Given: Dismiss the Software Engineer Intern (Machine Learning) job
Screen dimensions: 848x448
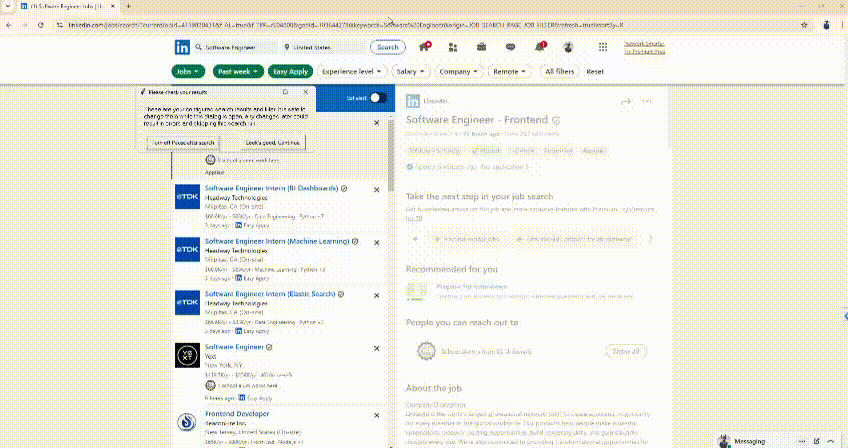Looking at the screenshot, I should [377, 241].
